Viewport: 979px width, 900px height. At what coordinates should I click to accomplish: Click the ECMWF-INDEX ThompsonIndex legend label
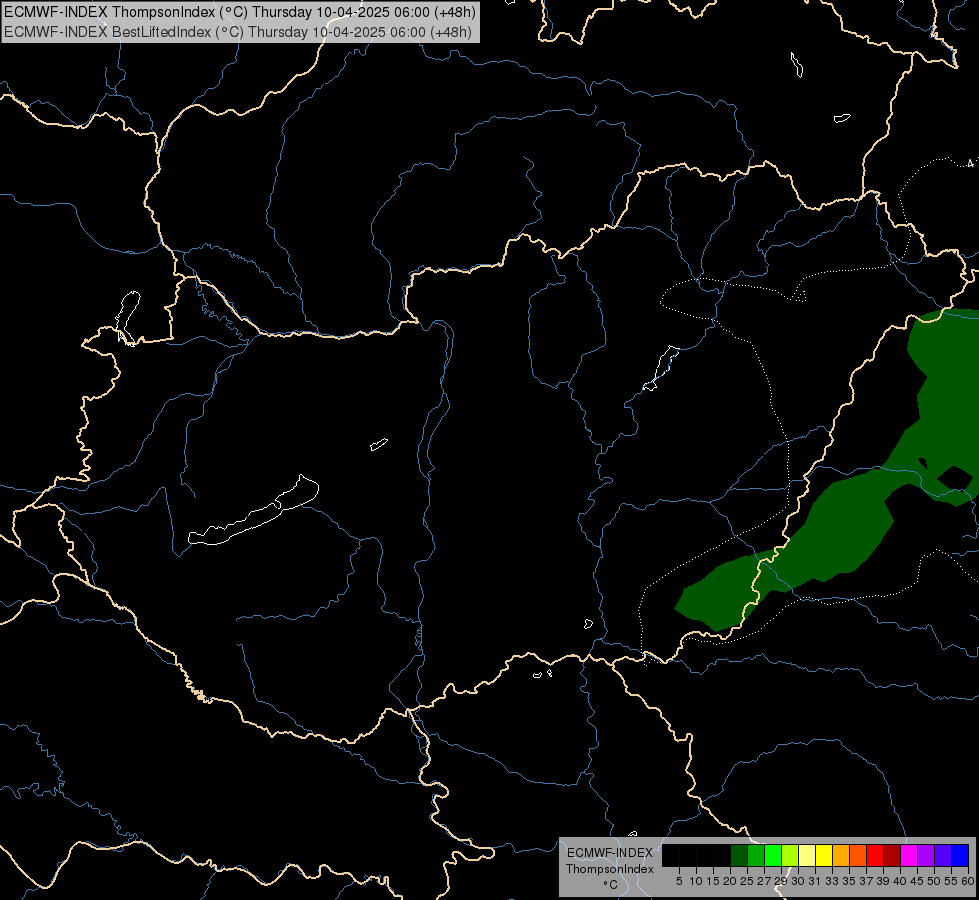click(x=610, y=861)
